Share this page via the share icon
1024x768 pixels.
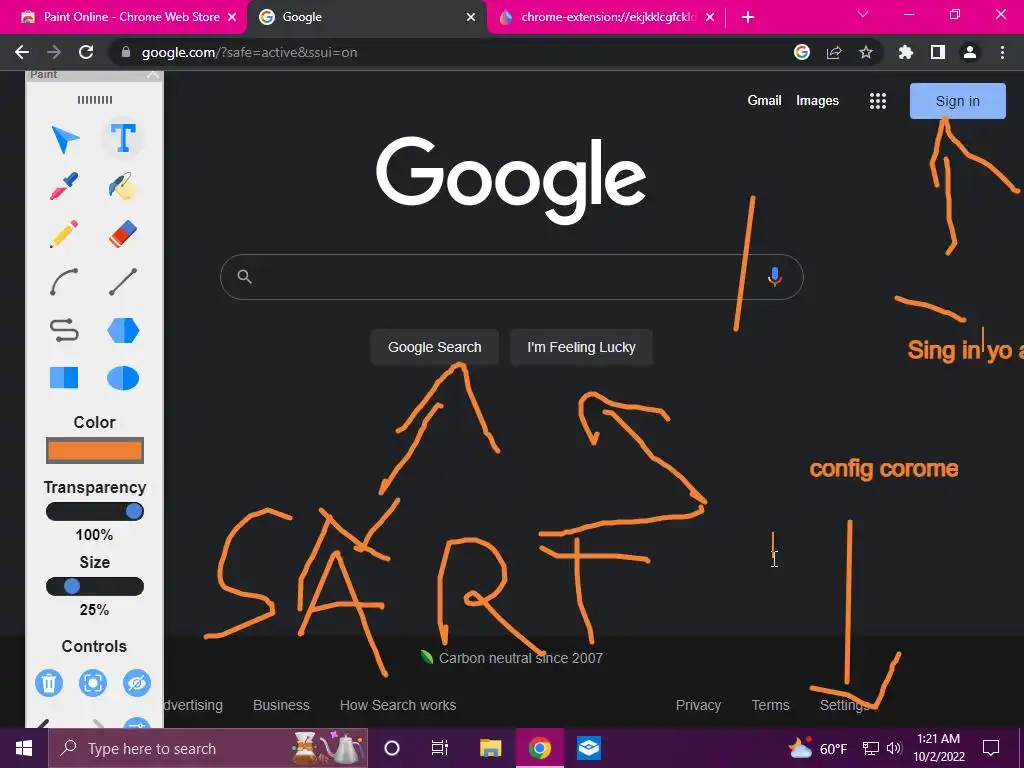834,52
